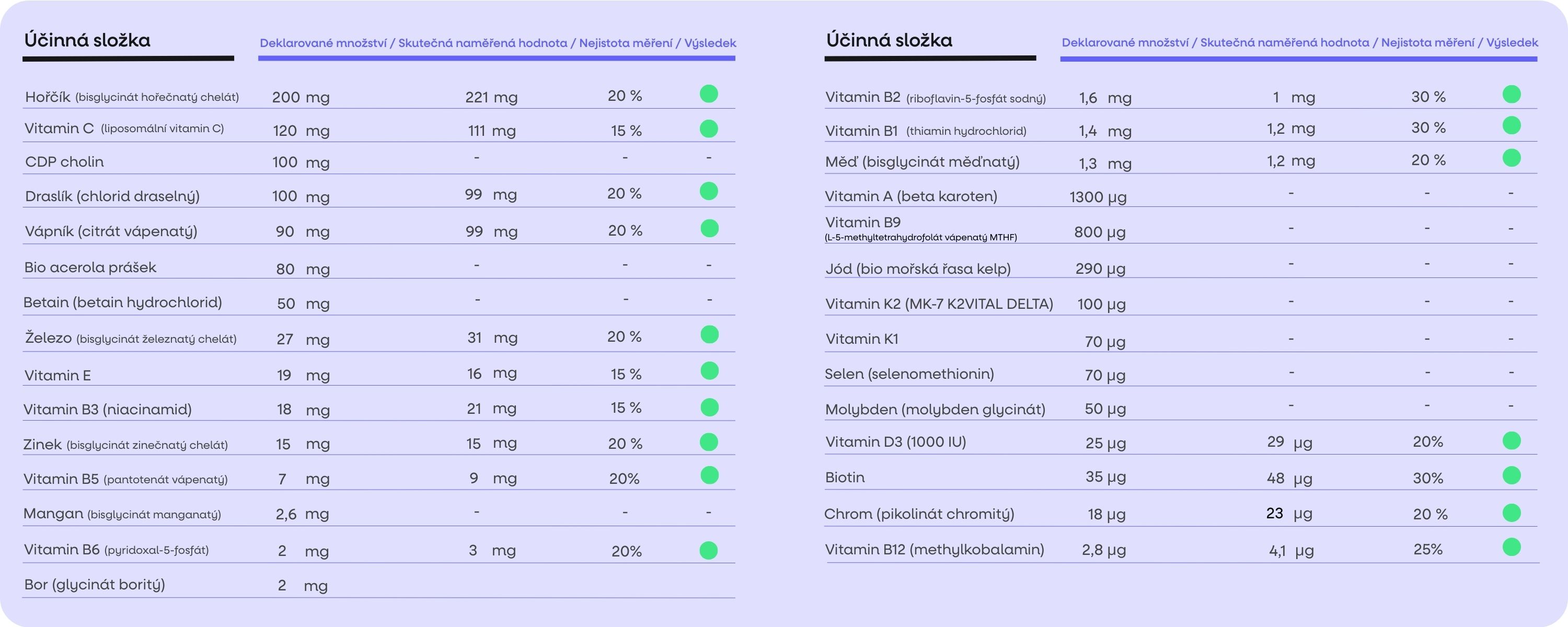Click the green result dot for Vitamin B2

pos(1512,95)
